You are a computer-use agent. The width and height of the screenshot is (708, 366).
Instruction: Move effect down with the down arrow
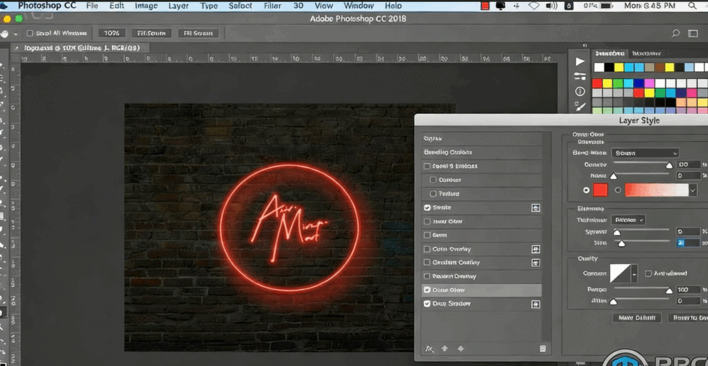461,349
